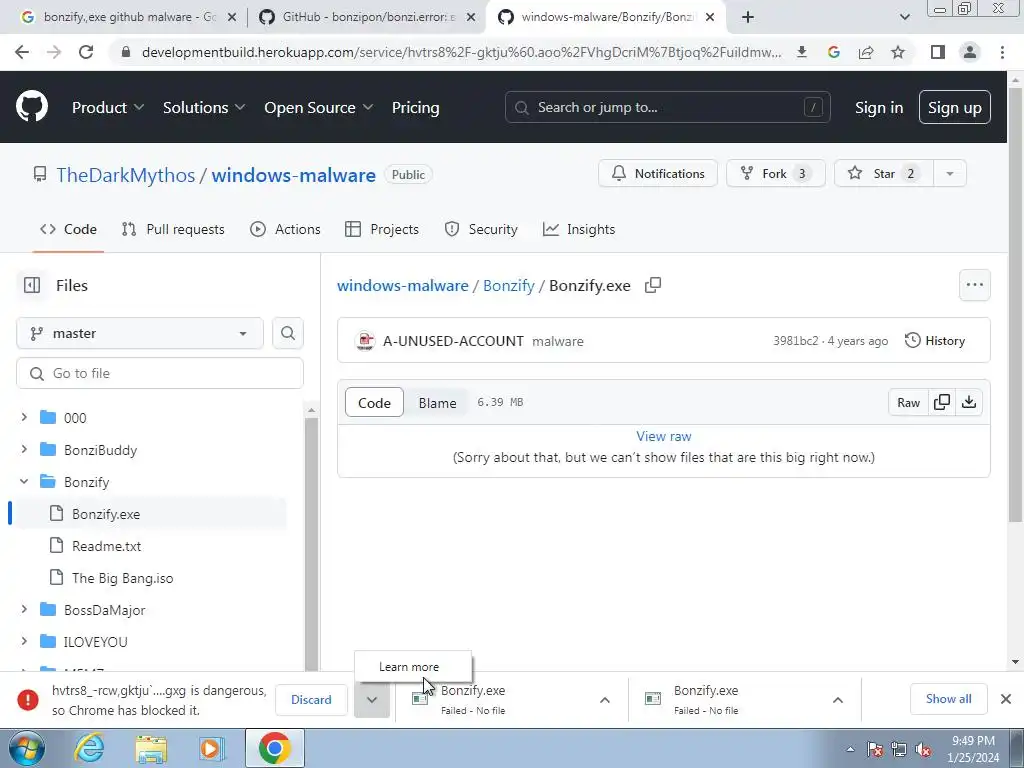Open master branch selector dropdown

pyautogui.click(x=140, y=333)
